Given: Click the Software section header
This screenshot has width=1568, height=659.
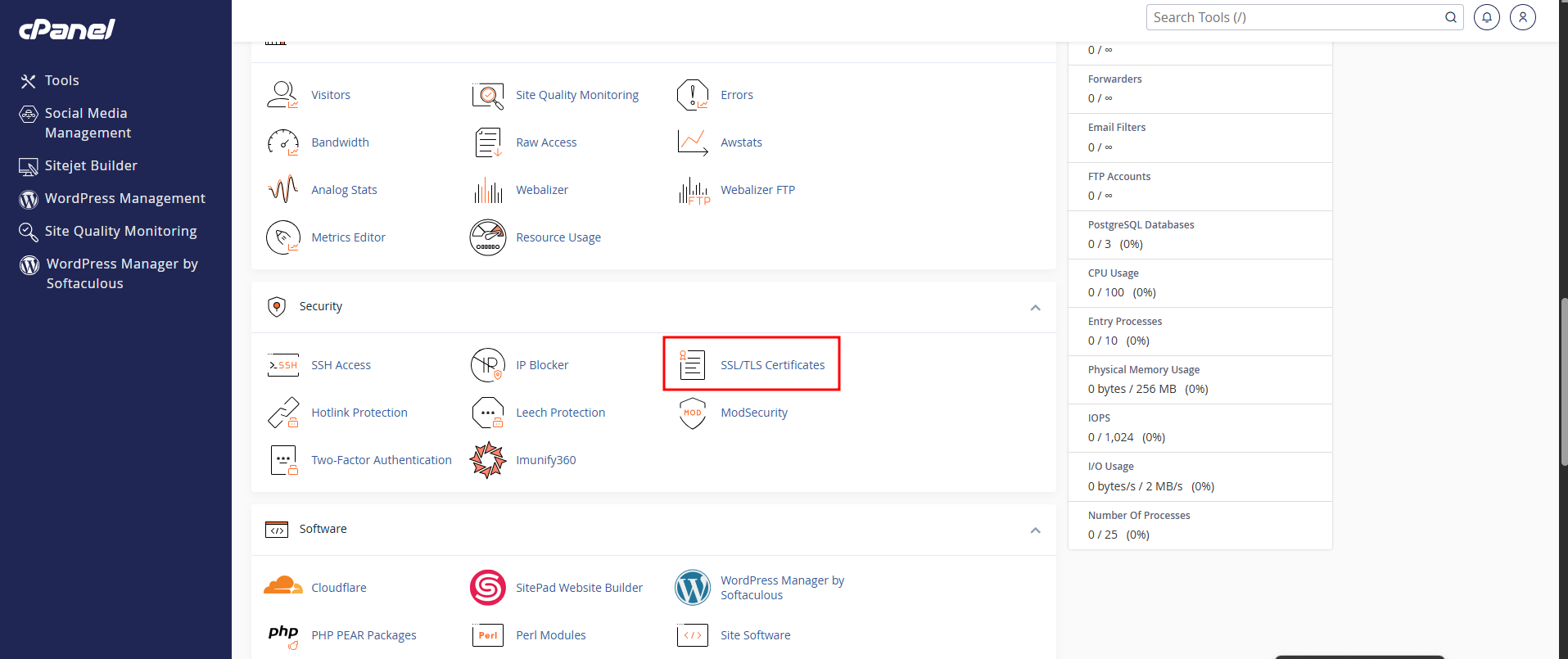Looking at the screenshot, I should click(x=653, y=530).
